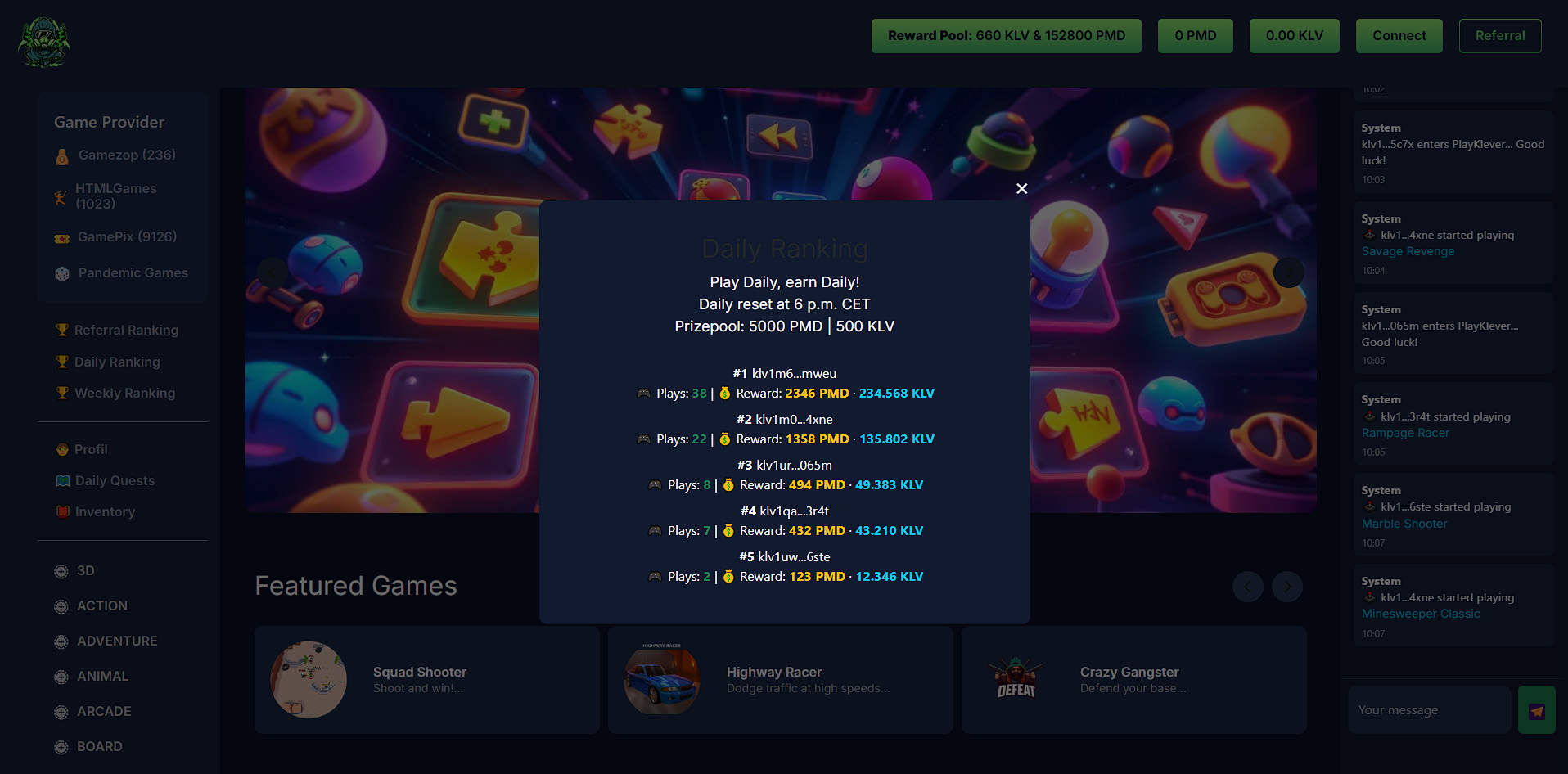Click the PlayKlever logo icon
Viewport: 1568px width, 774px height.
point(44,42)
